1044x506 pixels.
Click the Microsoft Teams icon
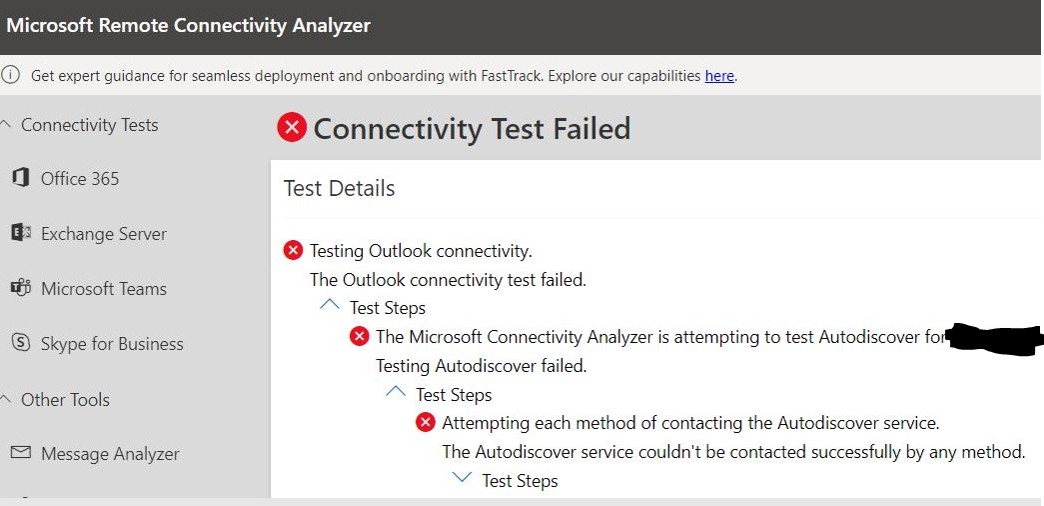(x=21, y=288)
